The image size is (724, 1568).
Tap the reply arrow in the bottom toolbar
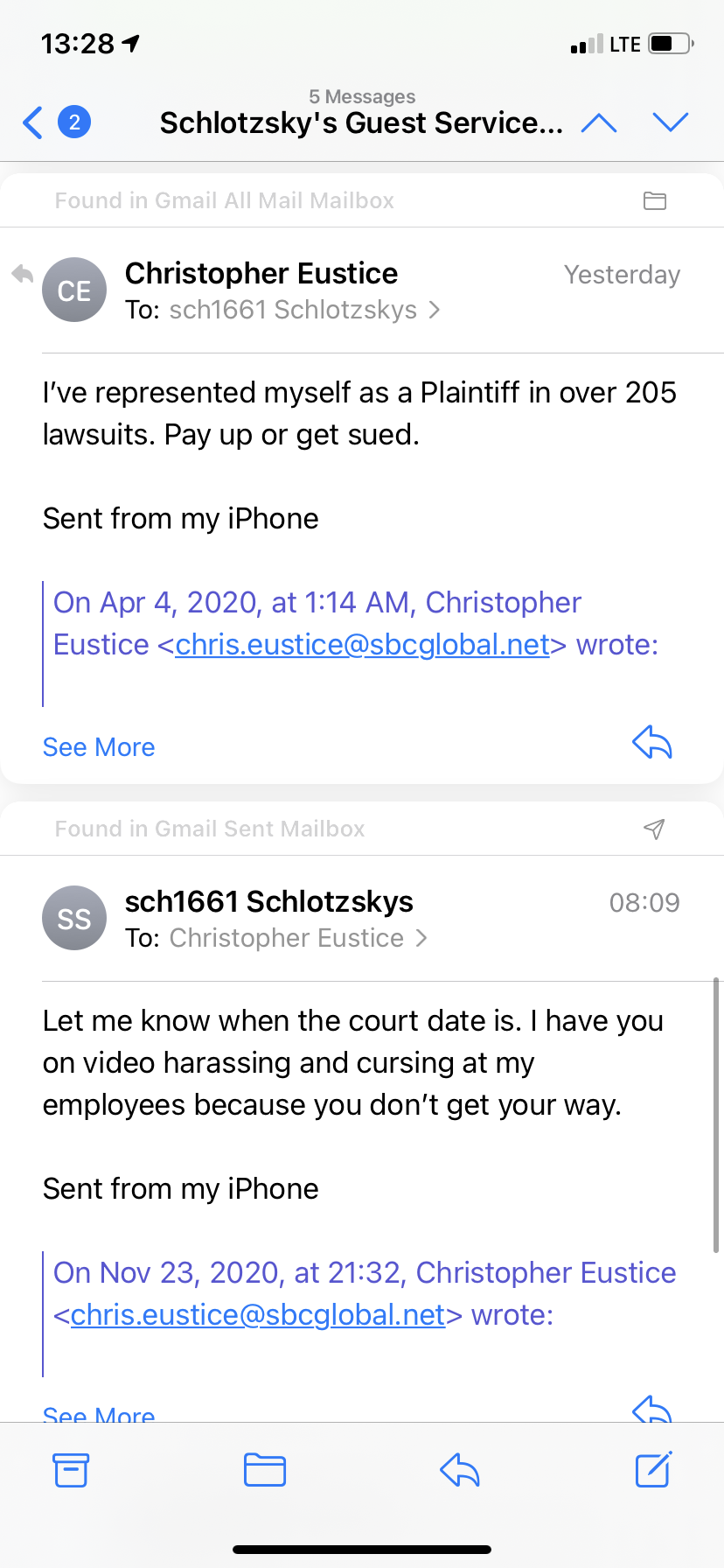pyautogui.click(x=460, y=1470)
